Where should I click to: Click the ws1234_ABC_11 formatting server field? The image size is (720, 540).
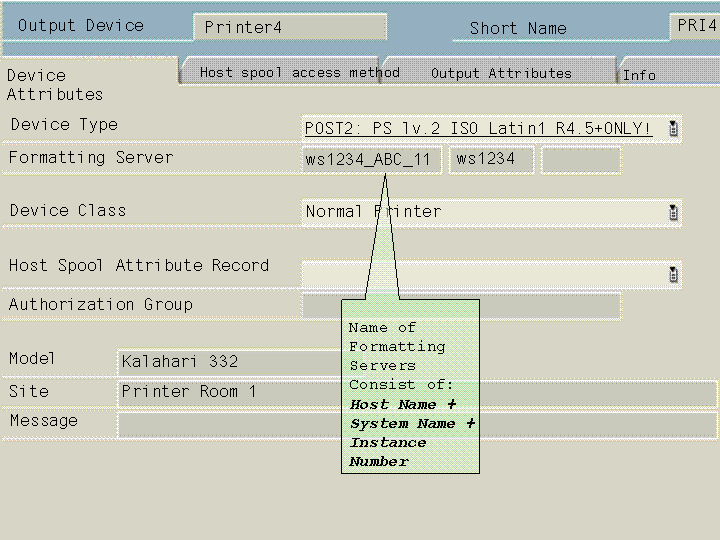(371, 160)
